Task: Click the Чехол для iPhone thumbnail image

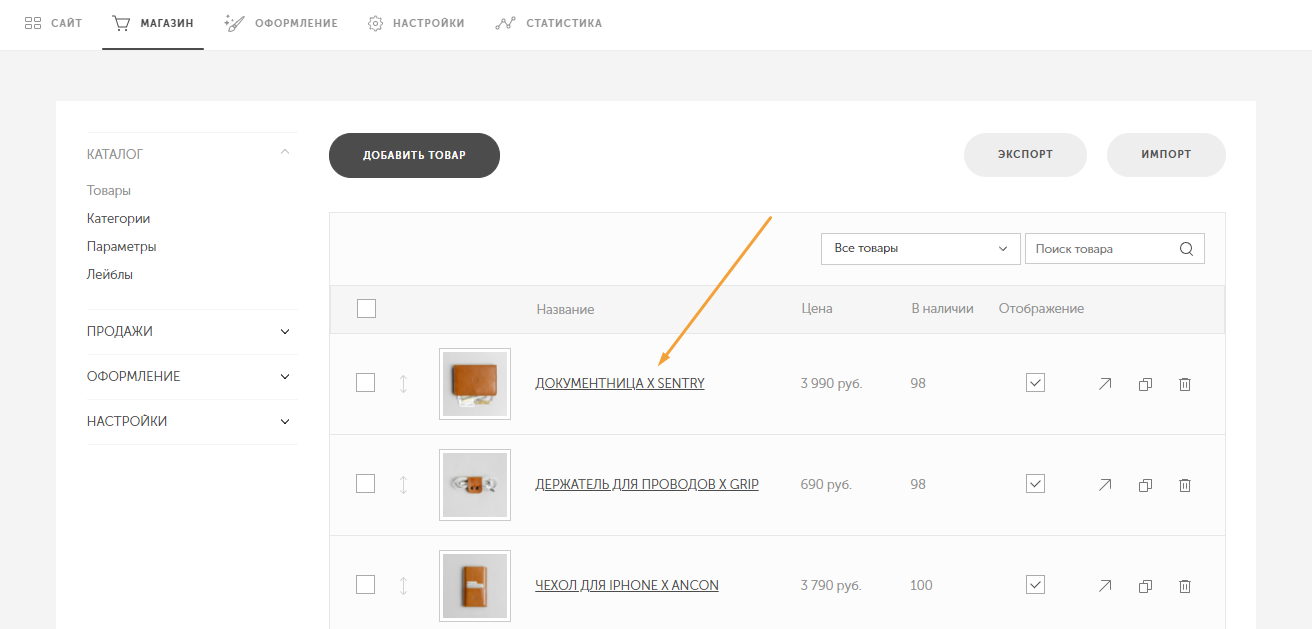Action: 475,586
